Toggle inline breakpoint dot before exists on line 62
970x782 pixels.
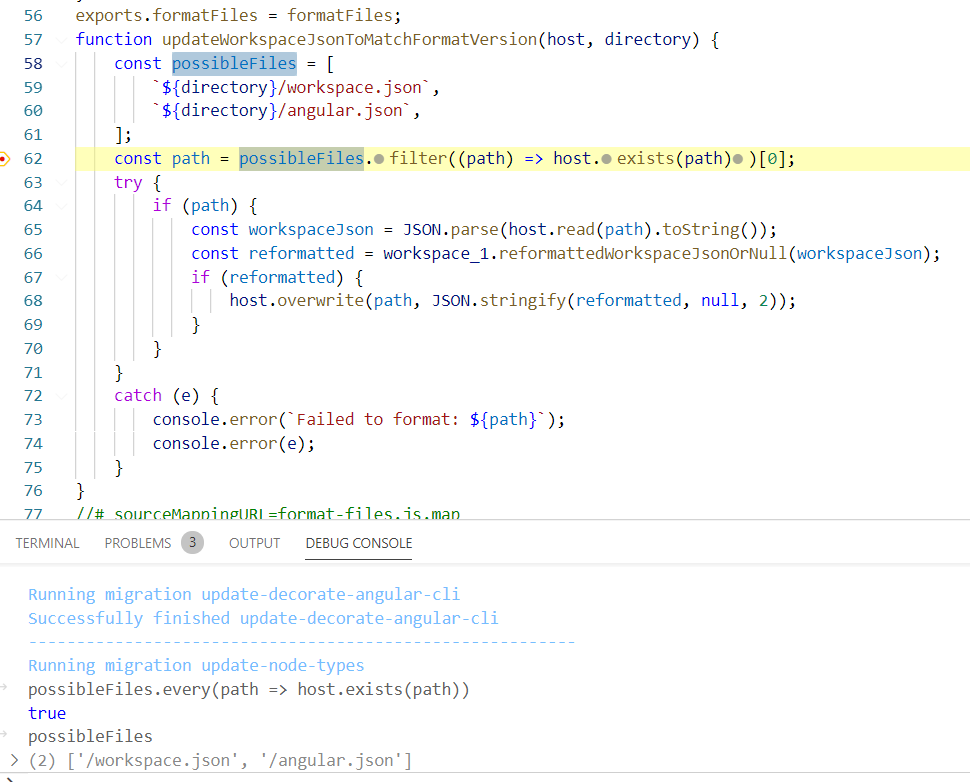607,160
